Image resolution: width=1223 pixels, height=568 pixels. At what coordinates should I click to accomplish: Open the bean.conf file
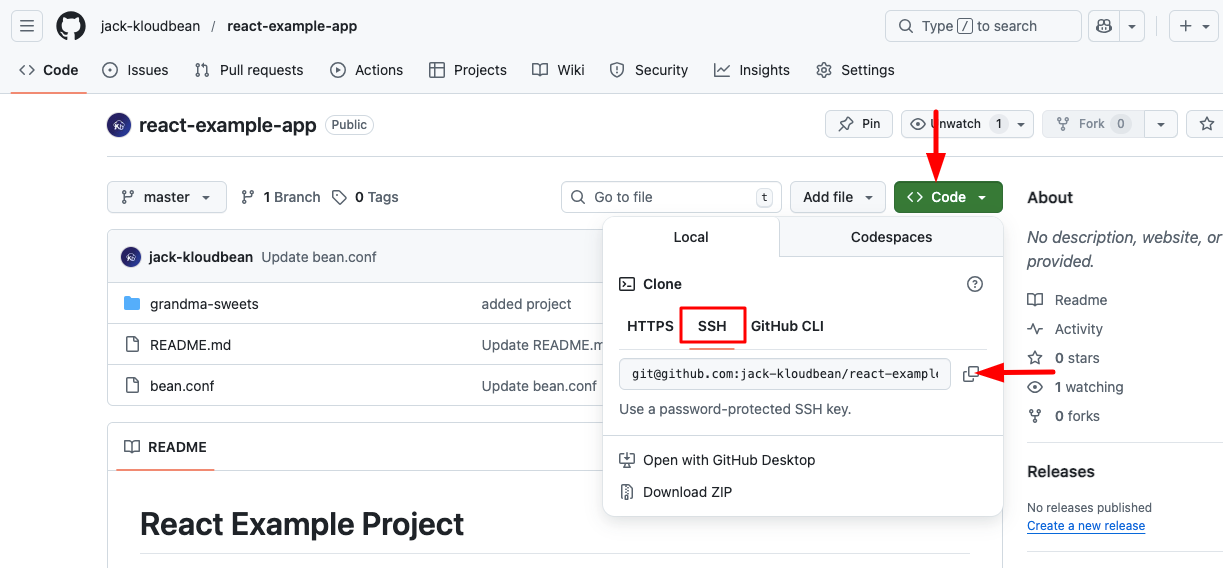pyautogui.click(x=182, y=386)
